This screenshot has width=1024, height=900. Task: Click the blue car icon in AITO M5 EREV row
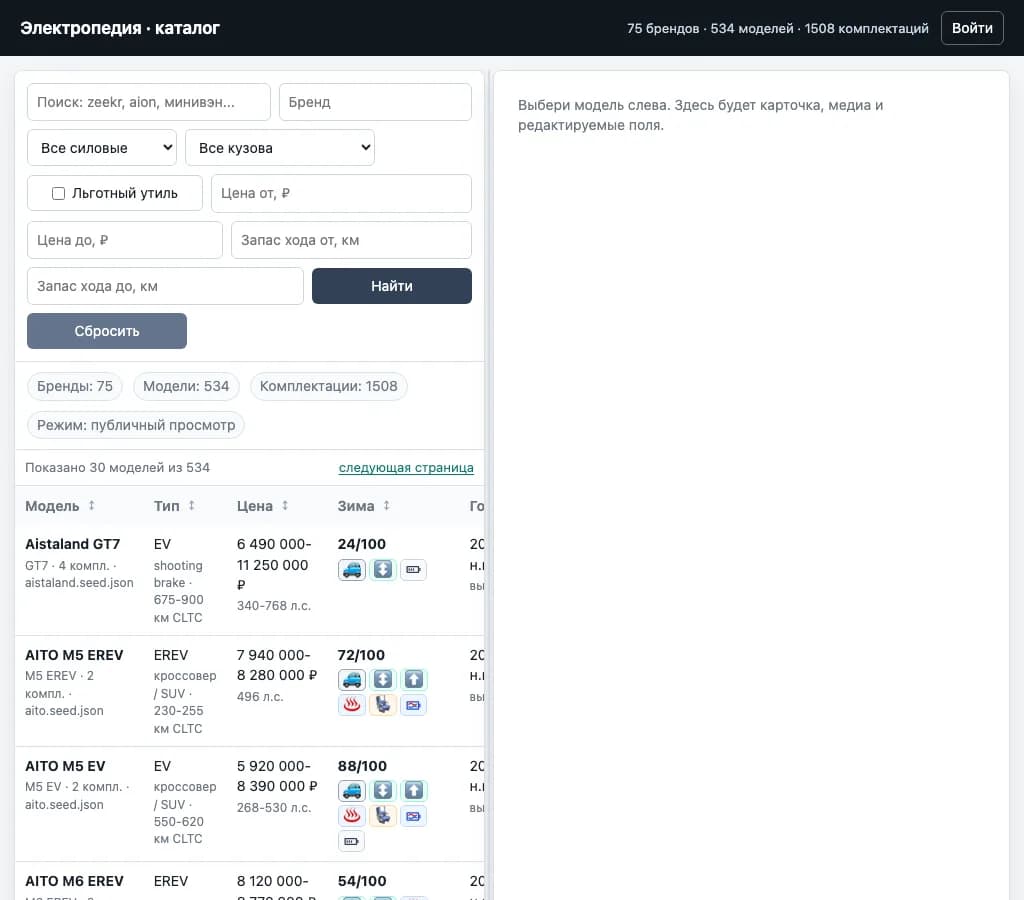pyautogui.click(x=351, y=680)
